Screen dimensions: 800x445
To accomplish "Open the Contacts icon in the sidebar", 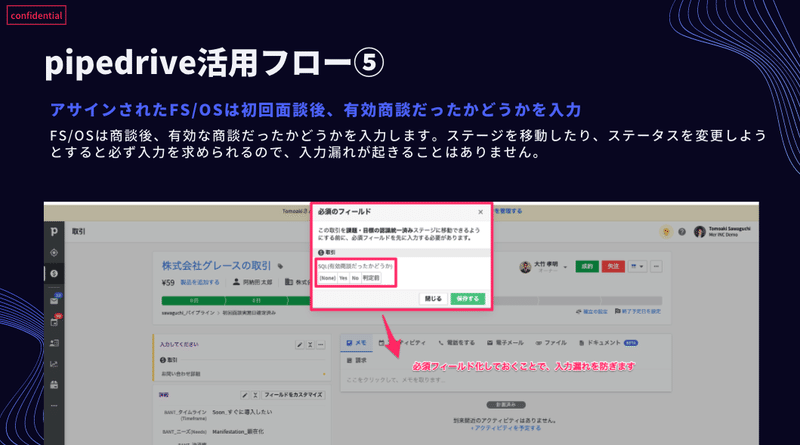I will [54, 343].
